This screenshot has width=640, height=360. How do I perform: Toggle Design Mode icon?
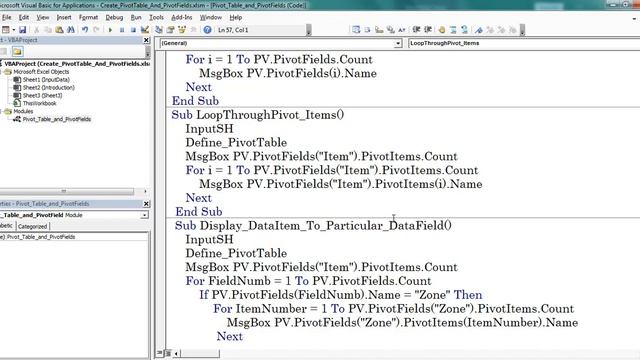(144, 30)
